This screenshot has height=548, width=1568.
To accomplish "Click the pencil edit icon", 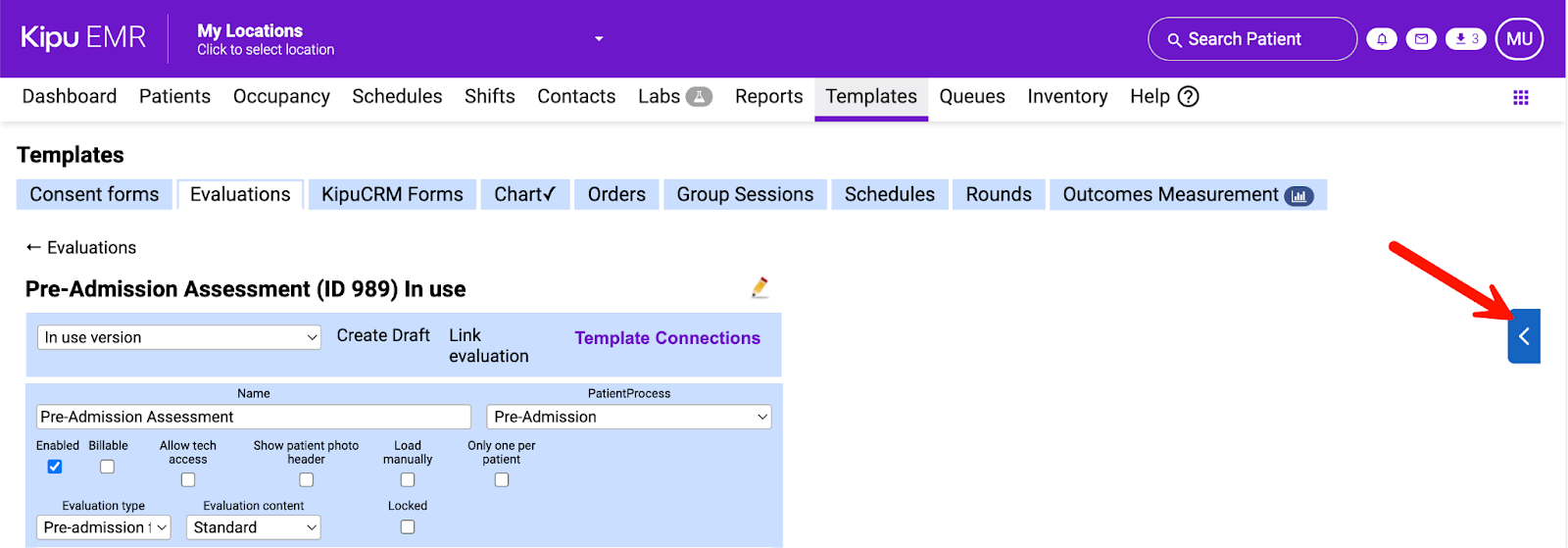I will tap(759, 287).
